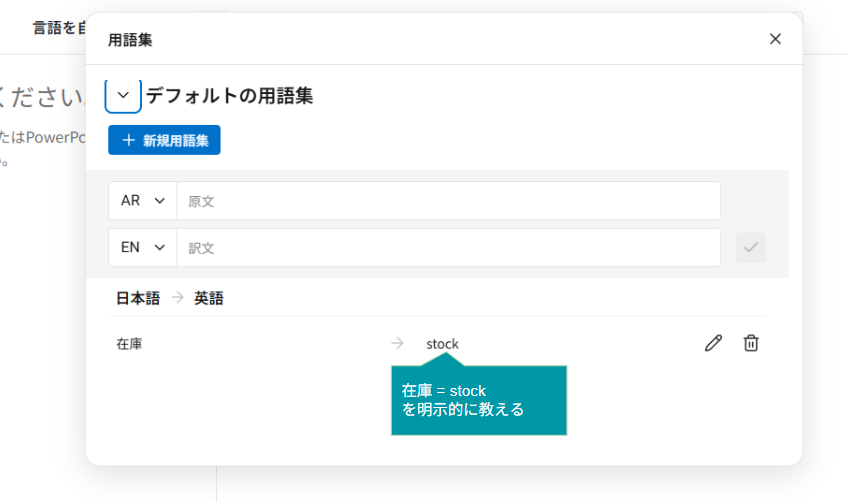Create a 新規用語集

tap(164, 140)
